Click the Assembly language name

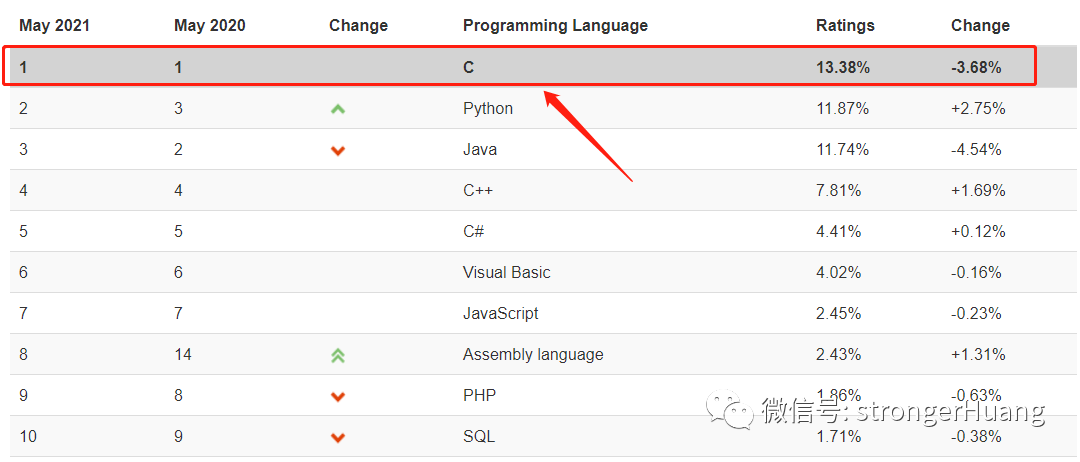pyautogui.click(x=533, y=355)
